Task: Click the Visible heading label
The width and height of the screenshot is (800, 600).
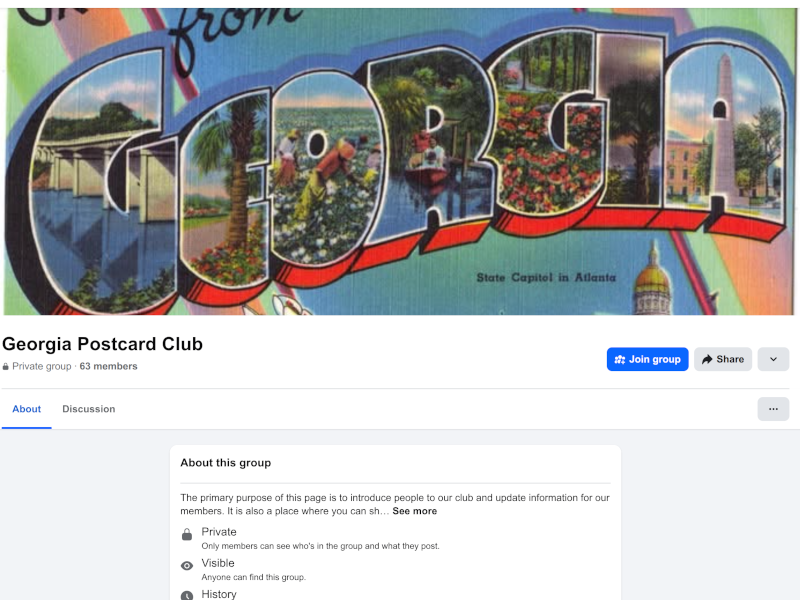Action: (x=218, y=563)
